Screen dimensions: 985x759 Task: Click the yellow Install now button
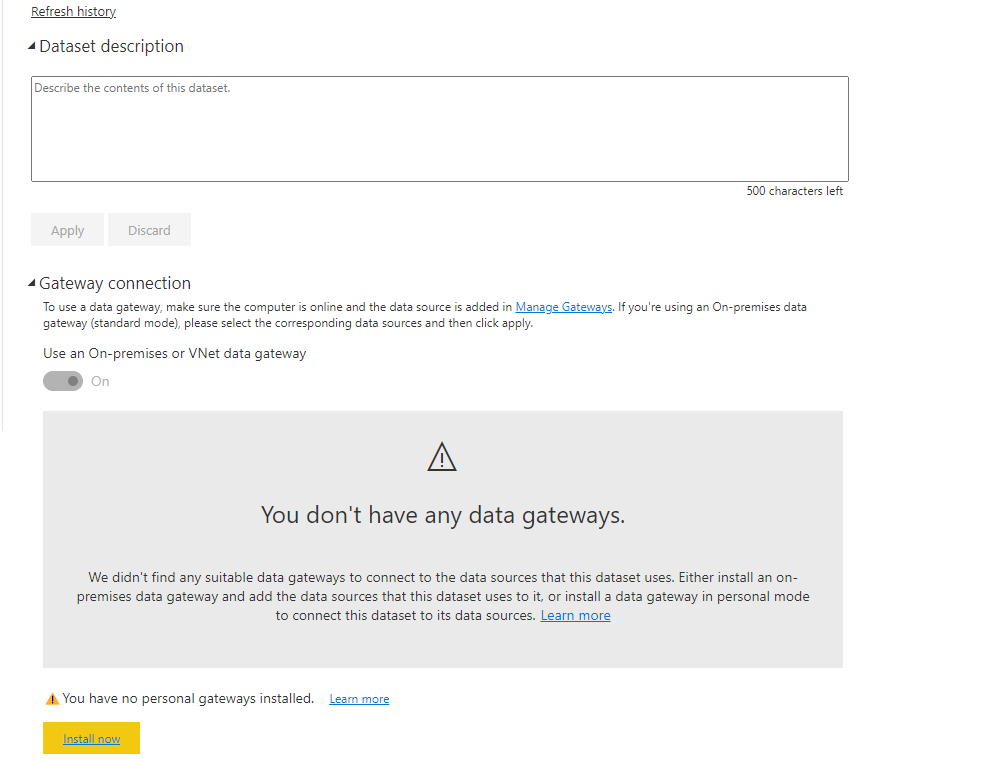coord(91,738)
